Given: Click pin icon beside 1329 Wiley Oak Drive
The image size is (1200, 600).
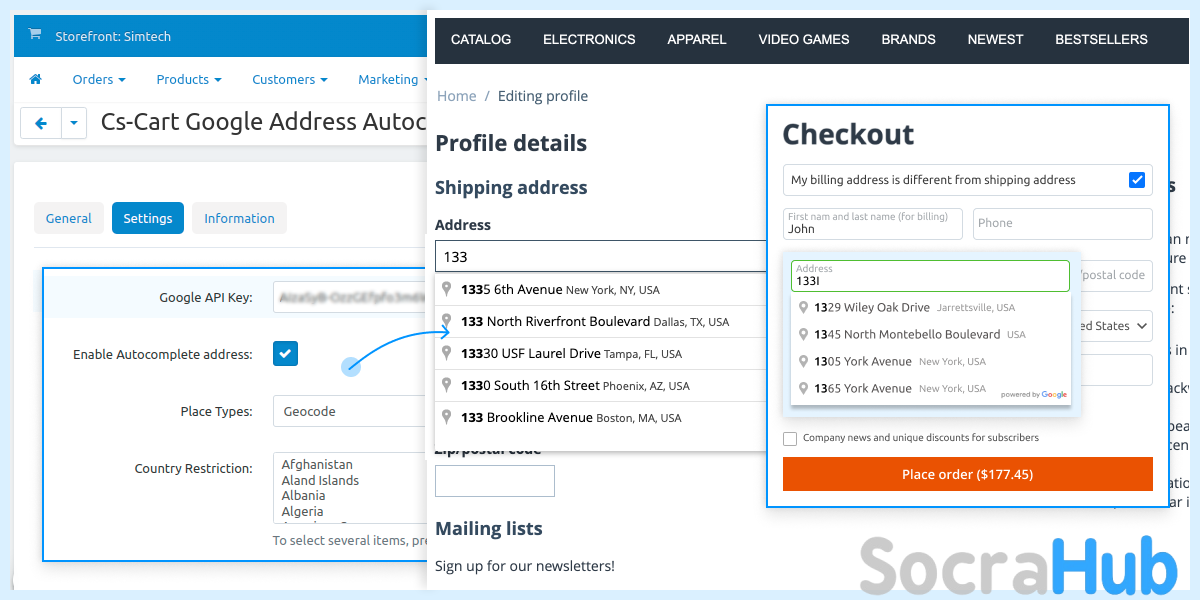Looking at the screenshot, I should pos(803,307).
